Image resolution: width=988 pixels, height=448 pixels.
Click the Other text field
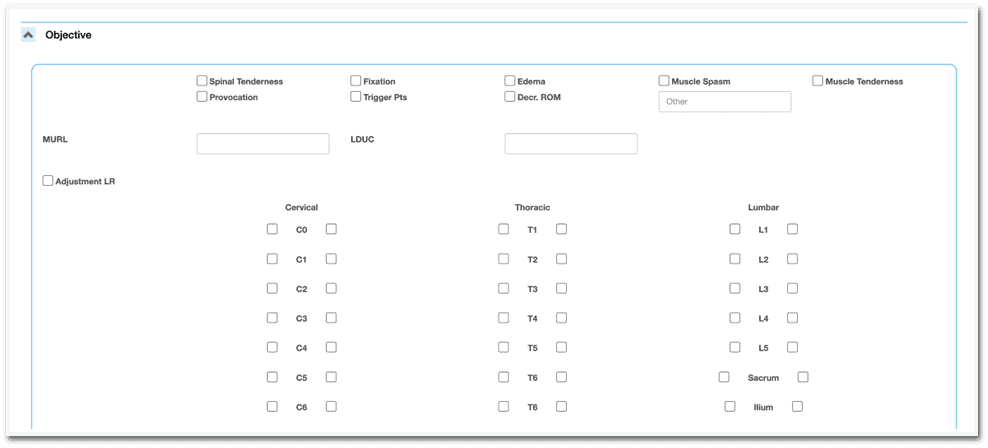[724, 102]
